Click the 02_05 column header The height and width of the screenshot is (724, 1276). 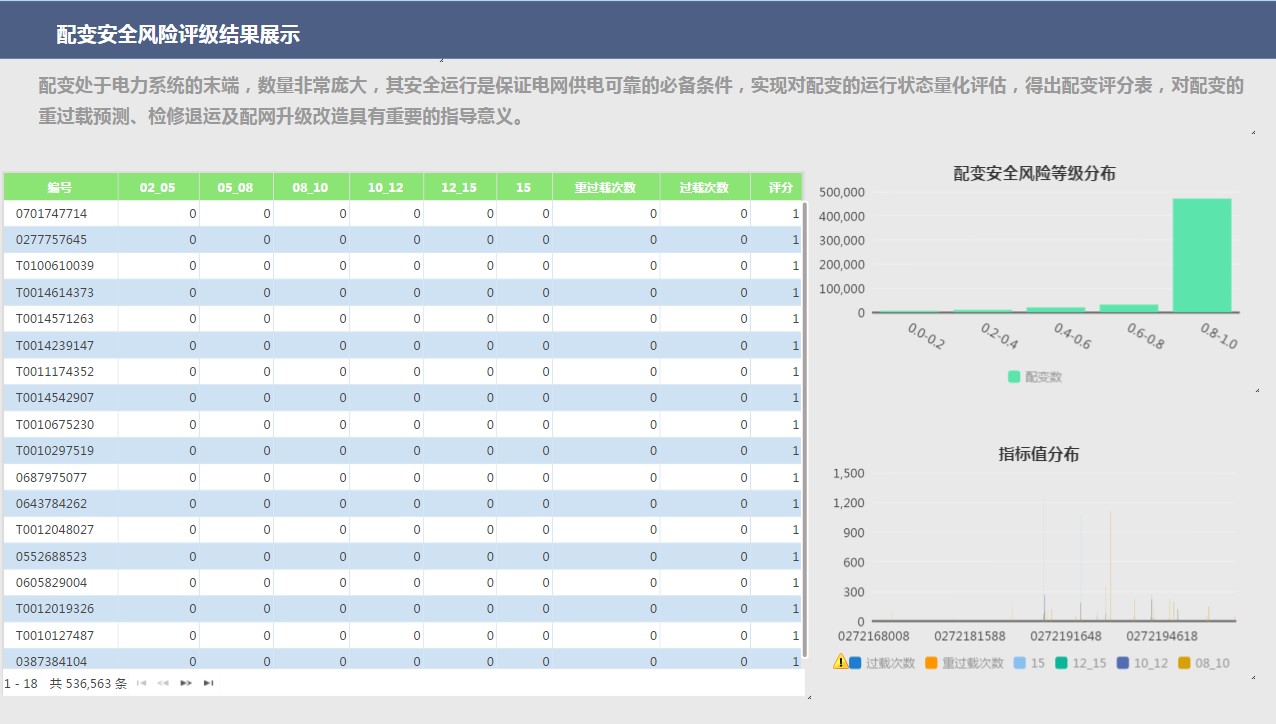click(x=158, y=187)
